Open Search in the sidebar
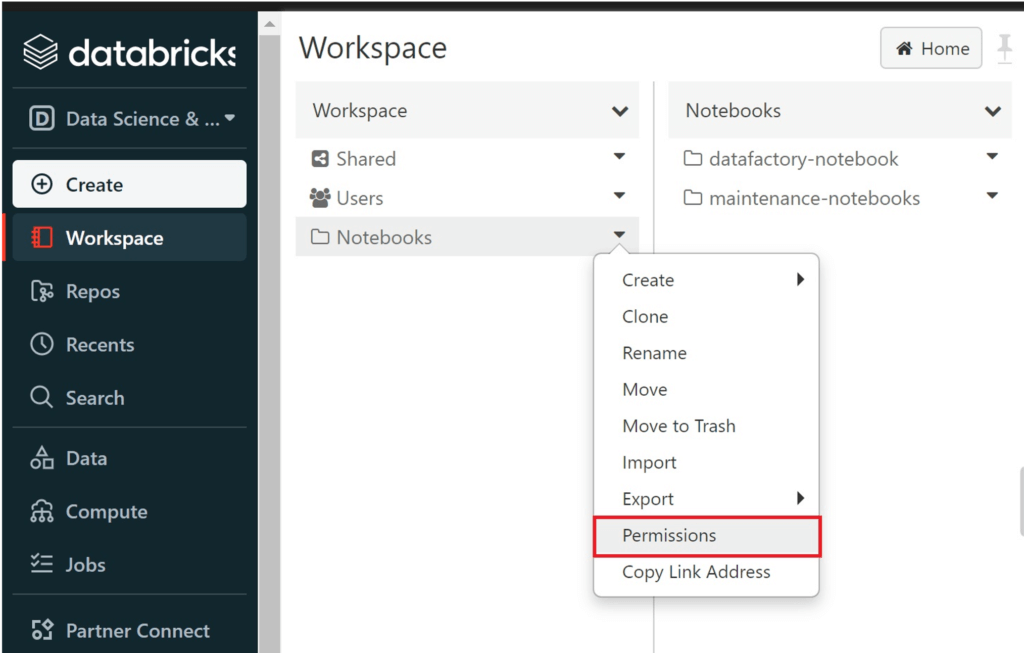Screen dimensions: 1024x653 (94, 398)
